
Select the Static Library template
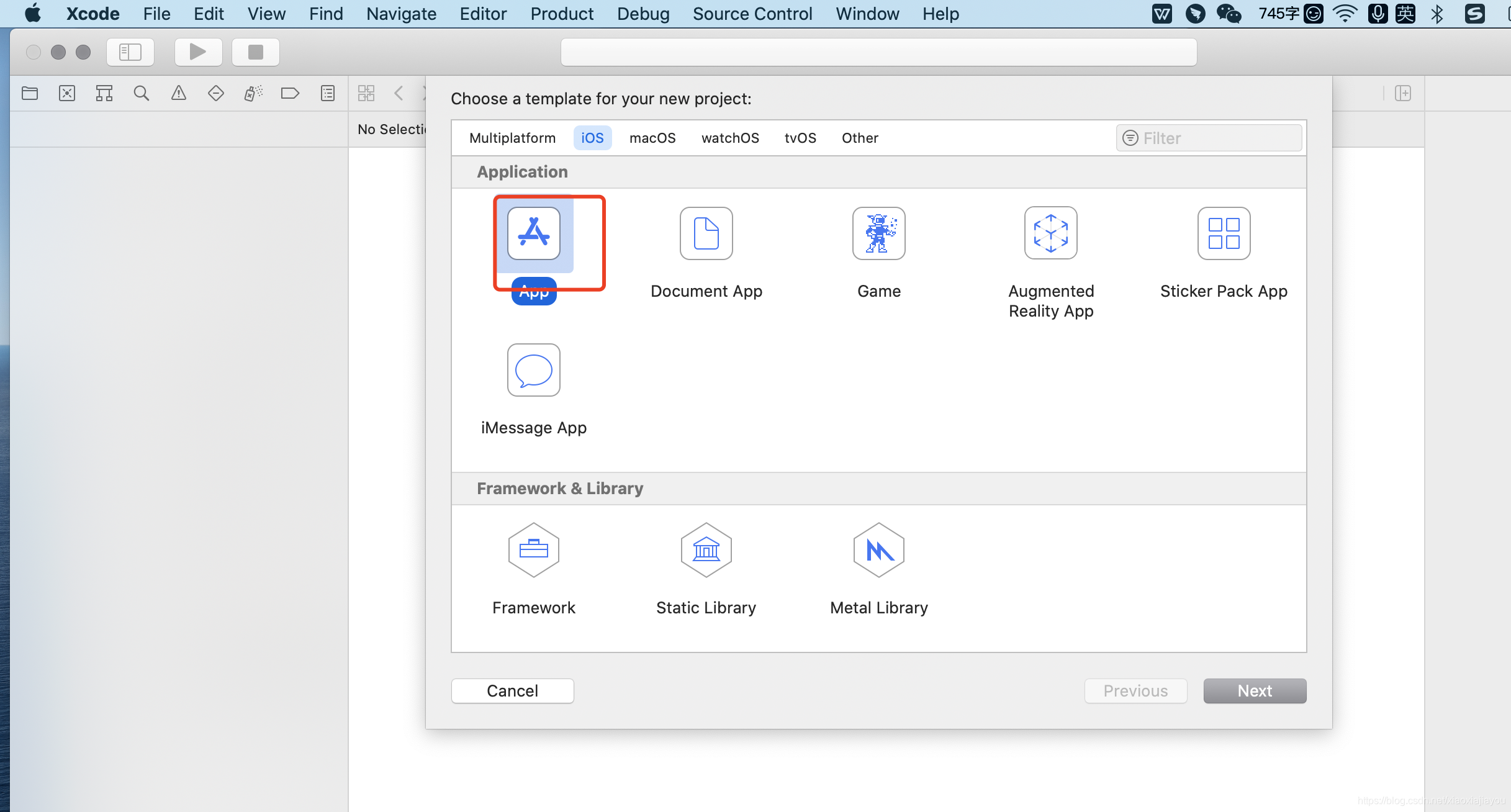pos(706,551)
